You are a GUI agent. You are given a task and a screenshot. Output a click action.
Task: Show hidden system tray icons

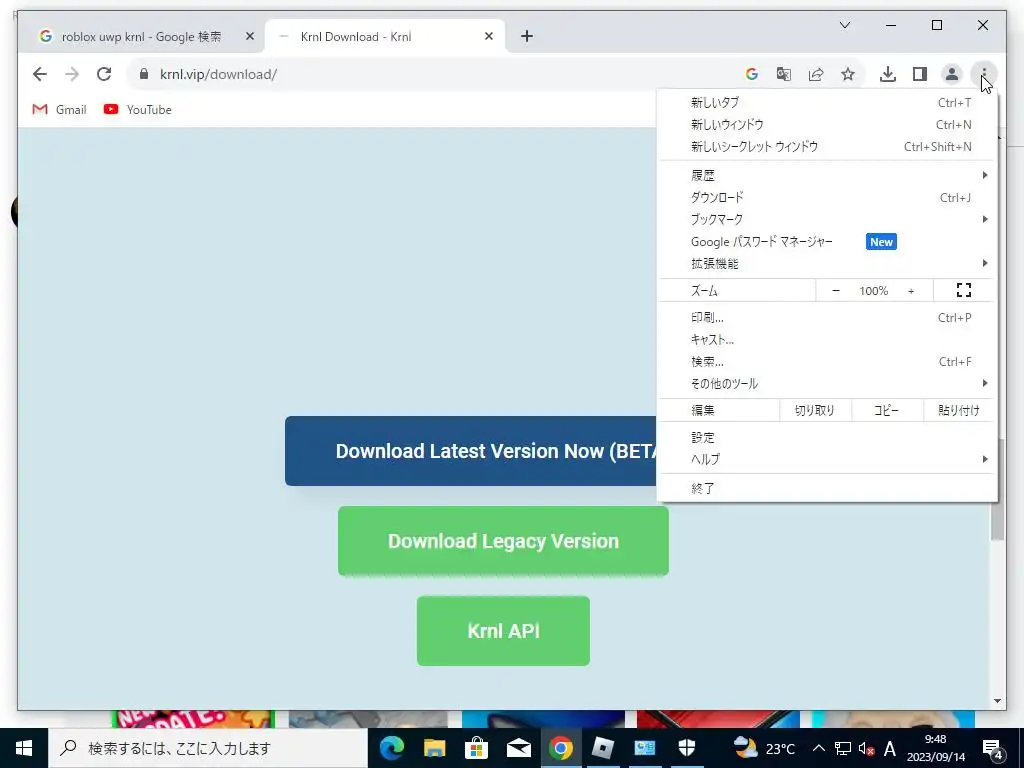click(818, 748)
